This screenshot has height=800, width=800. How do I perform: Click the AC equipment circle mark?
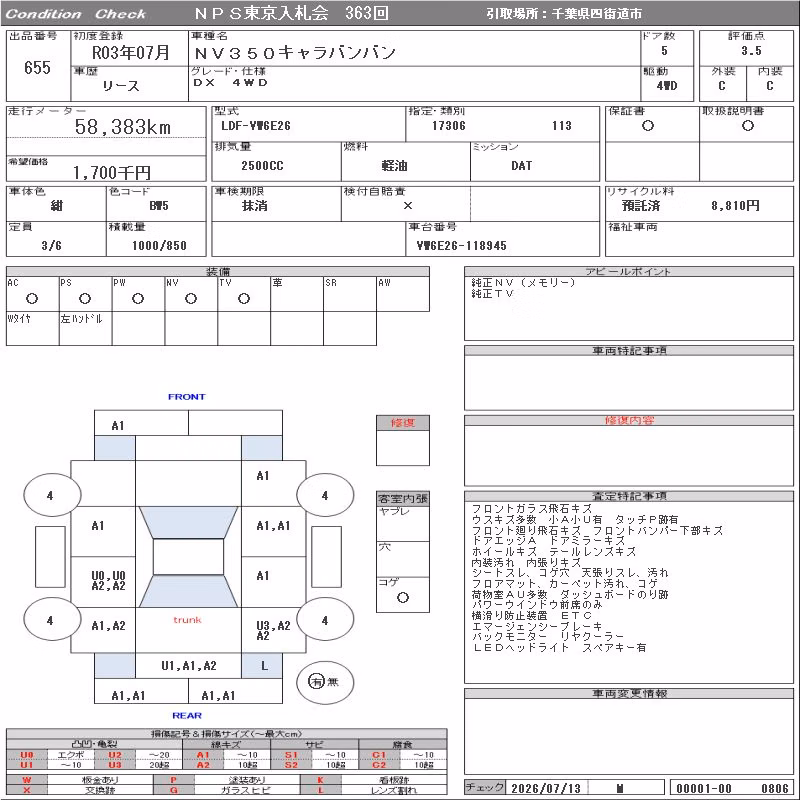(32, 298)
